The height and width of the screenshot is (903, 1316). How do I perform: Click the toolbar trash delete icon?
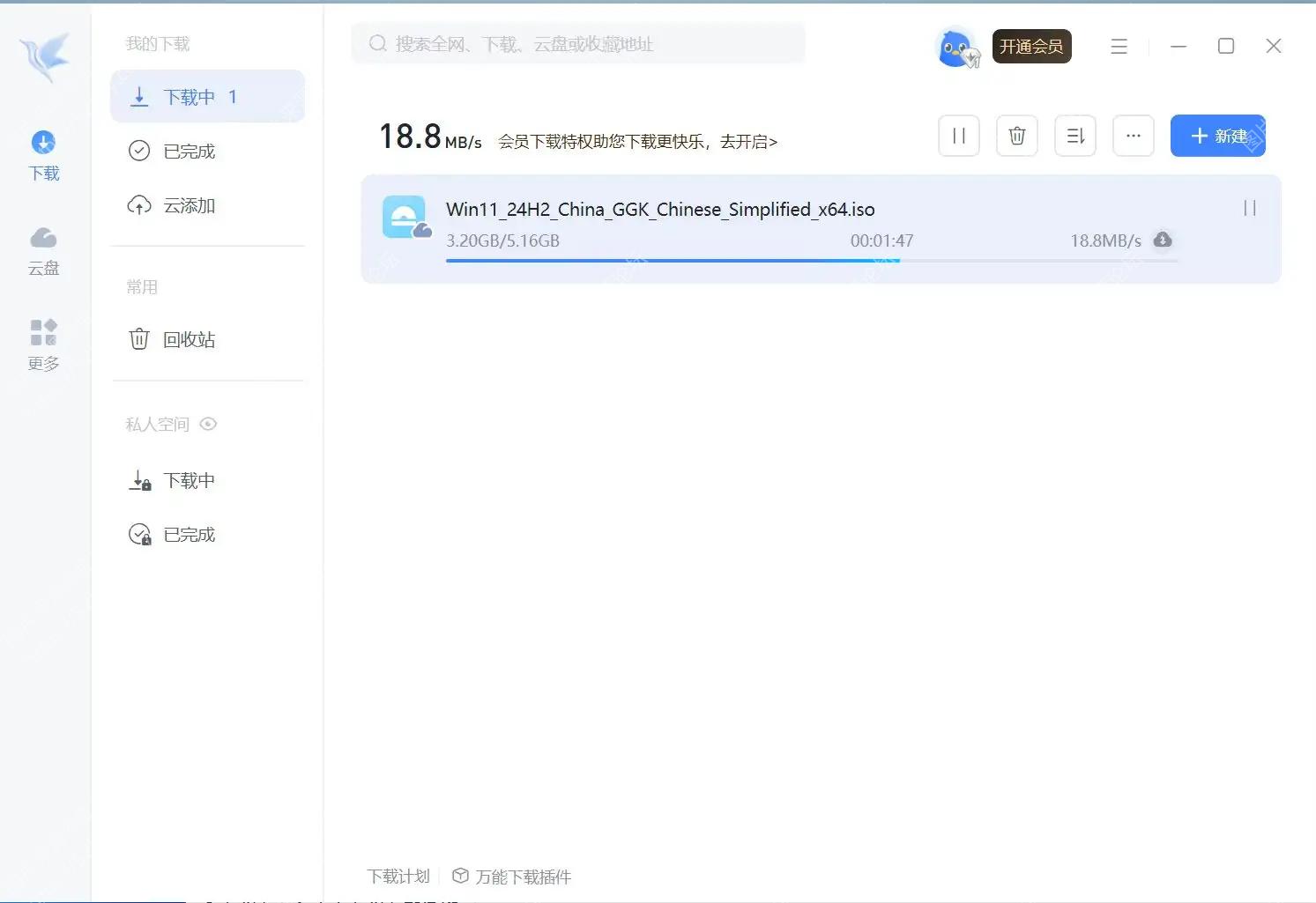(1017, 136)
